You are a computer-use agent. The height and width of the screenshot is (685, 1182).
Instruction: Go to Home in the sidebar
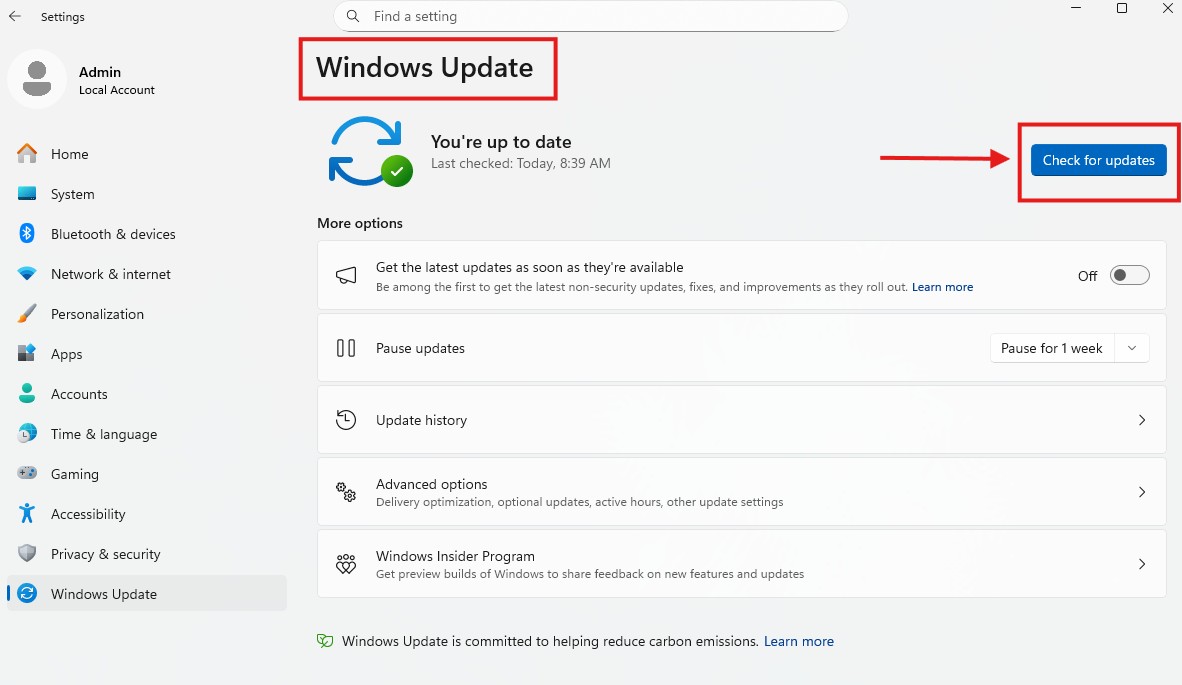[70, 154]
